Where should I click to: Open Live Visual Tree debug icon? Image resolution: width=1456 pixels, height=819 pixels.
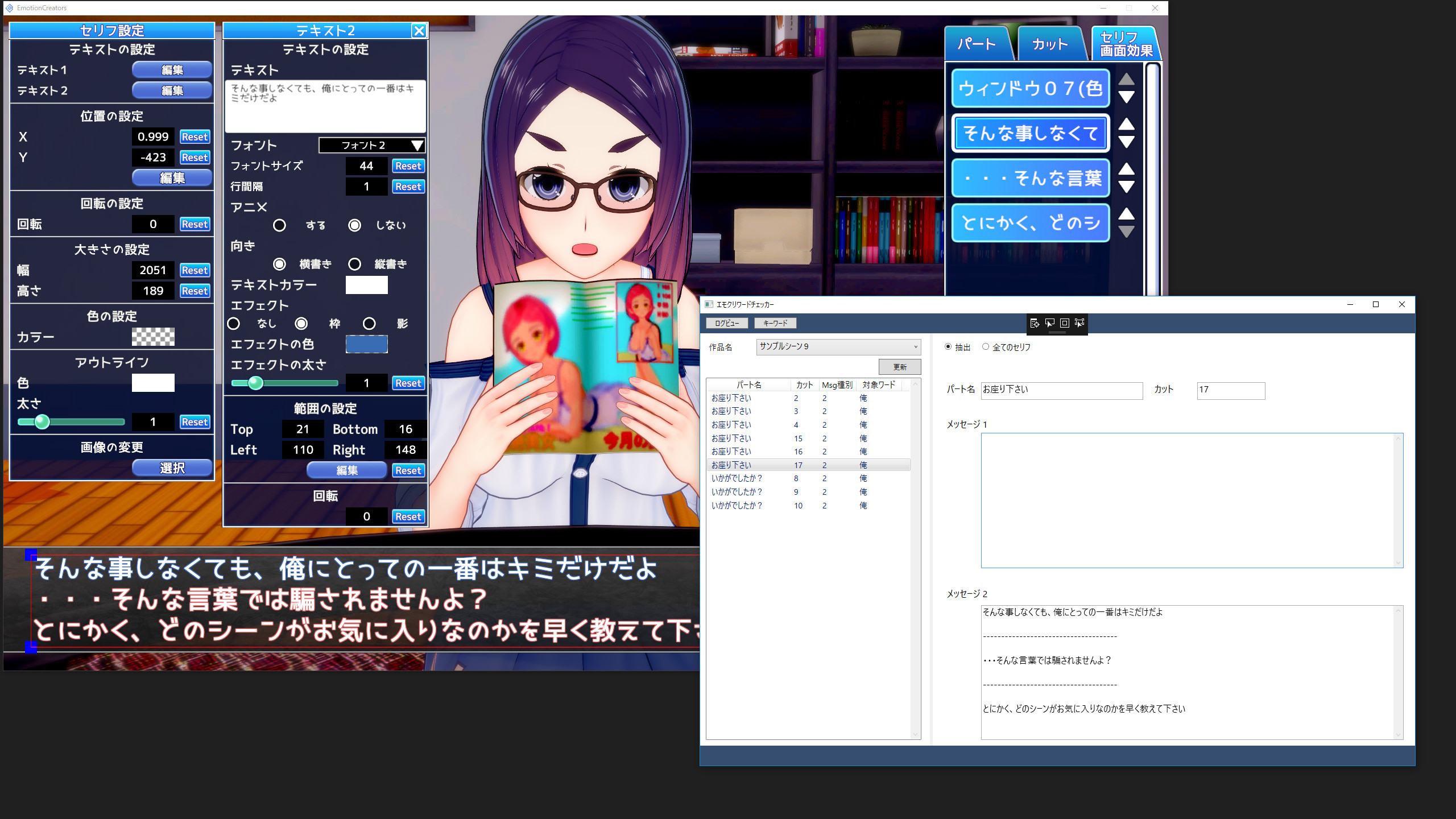click(1035, 323)
